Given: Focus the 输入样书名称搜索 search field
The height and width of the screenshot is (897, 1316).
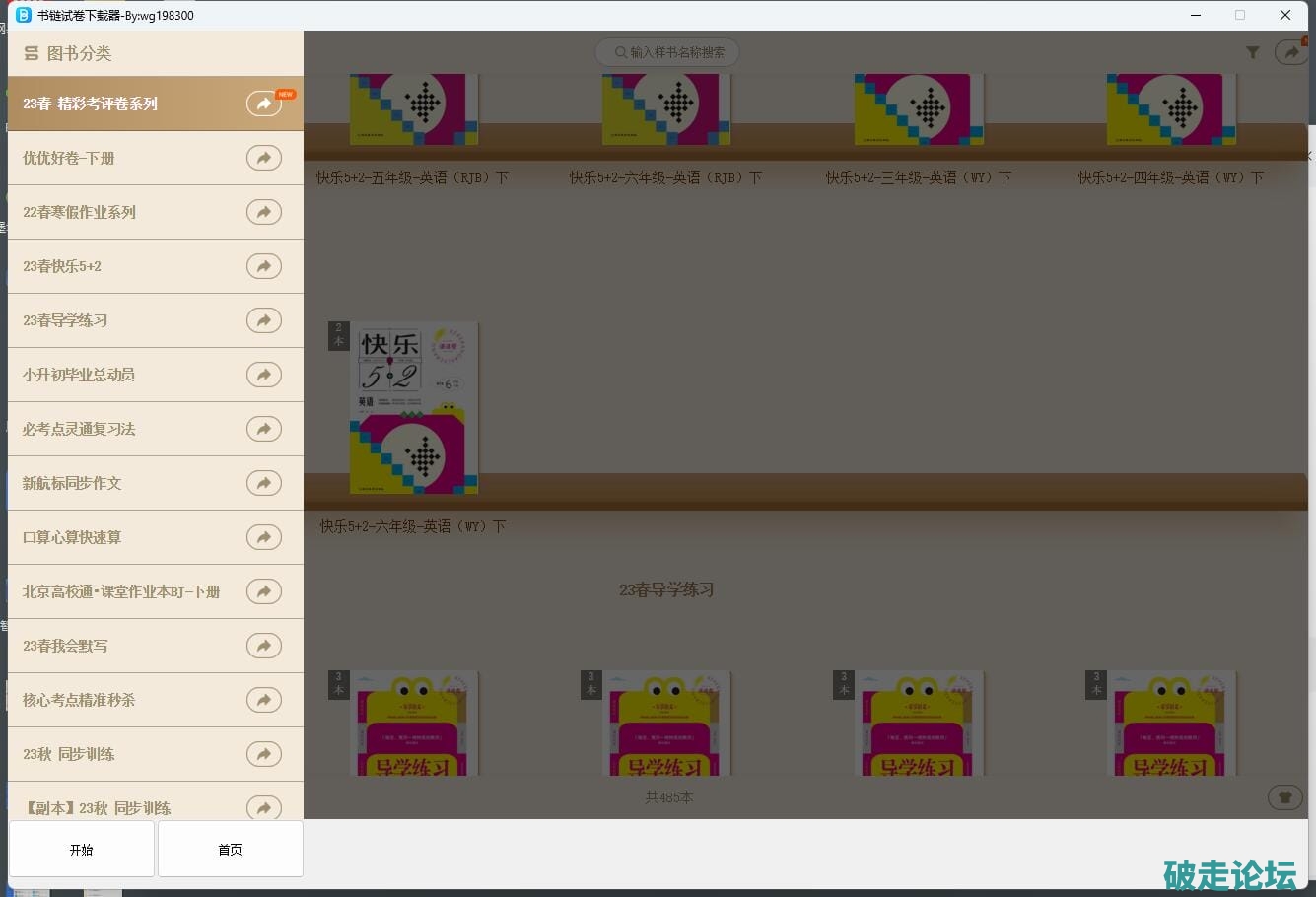Looking at the screenshot, I should (x=667, y=52).
